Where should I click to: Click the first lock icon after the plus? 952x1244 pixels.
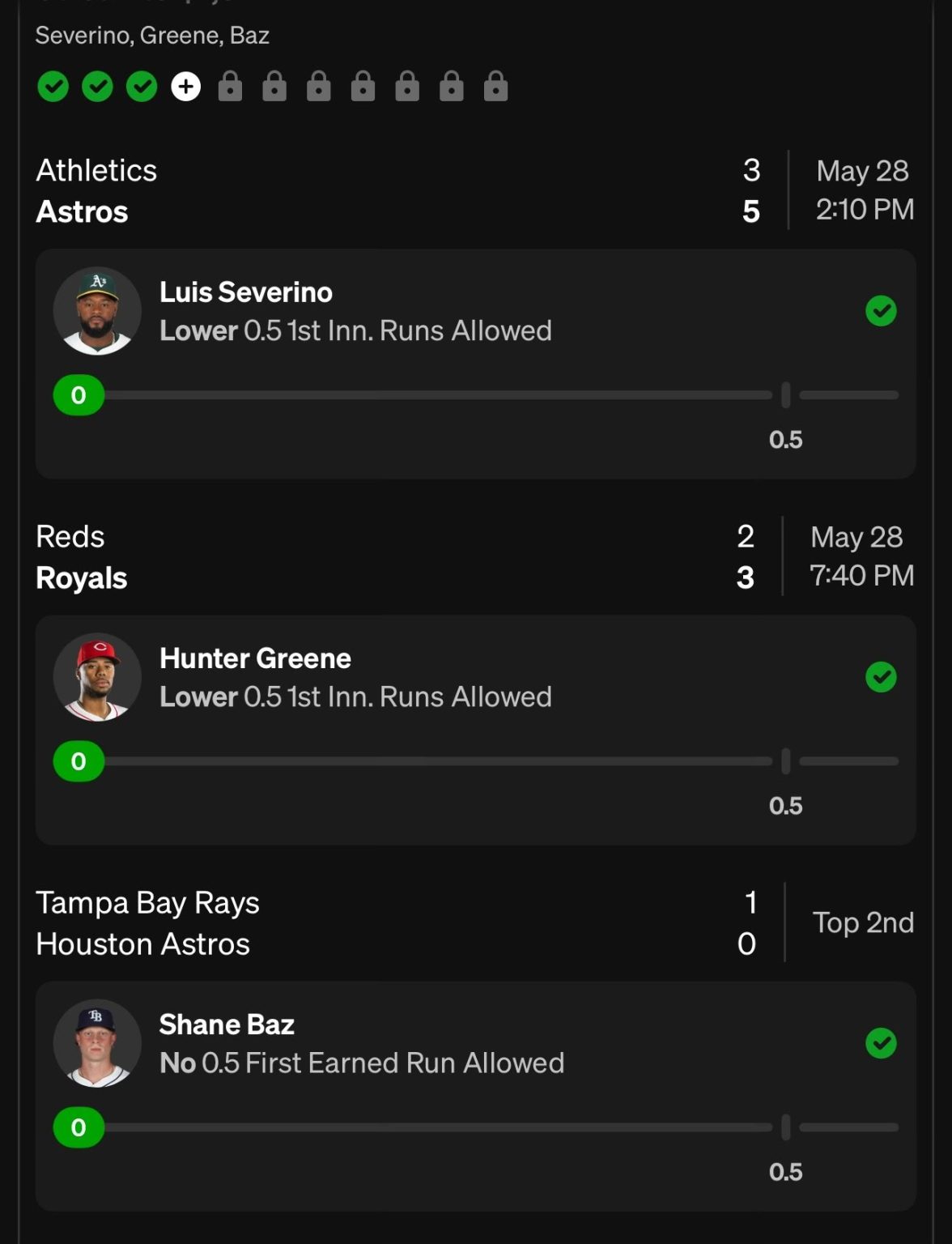[230, 86]
